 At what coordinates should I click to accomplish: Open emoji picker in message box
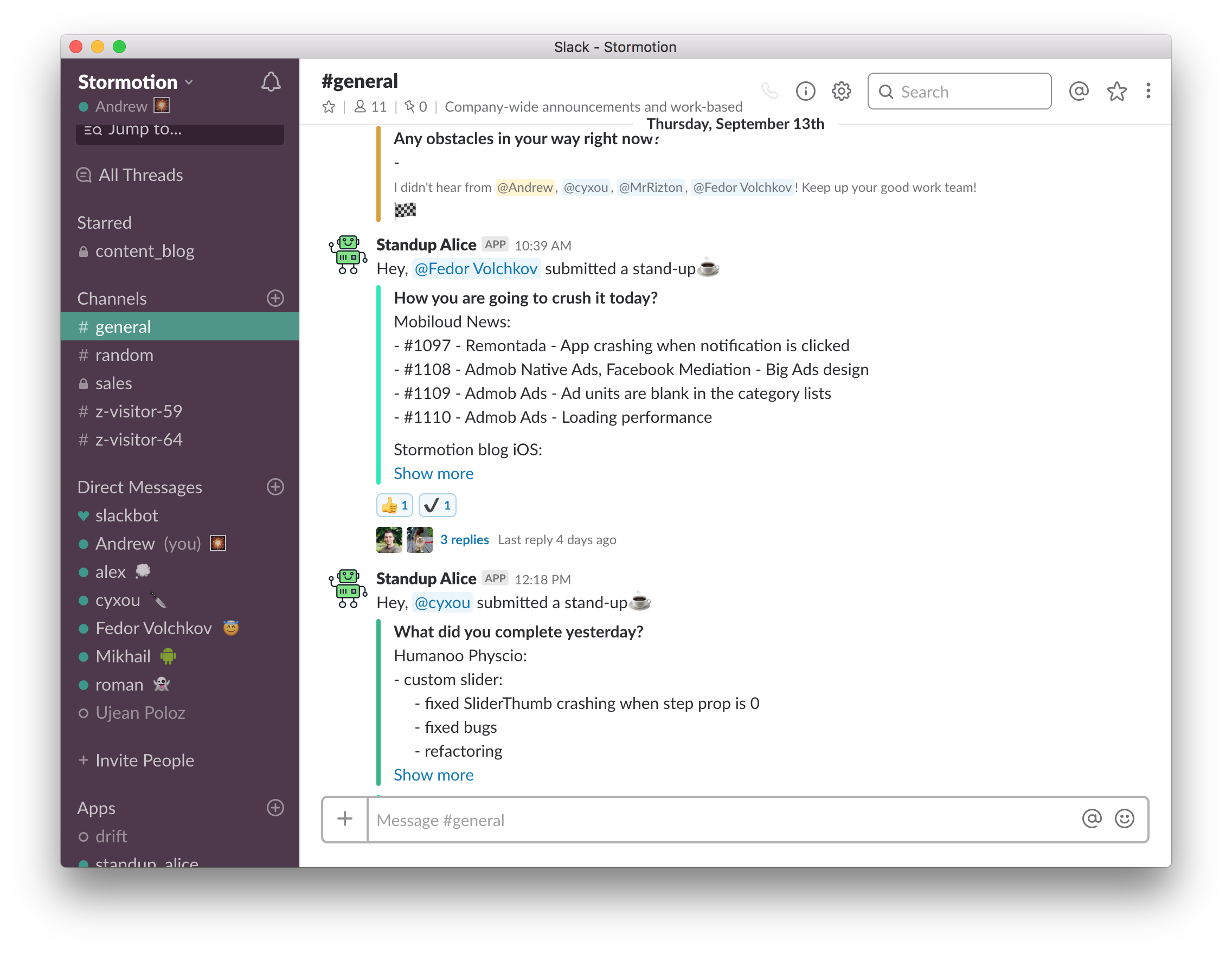[x=1124, y=818]
